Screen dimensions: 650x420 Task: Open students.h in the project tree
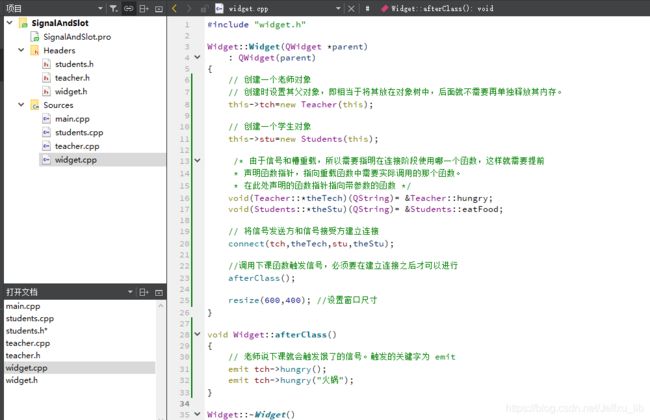tap(74, 64)
